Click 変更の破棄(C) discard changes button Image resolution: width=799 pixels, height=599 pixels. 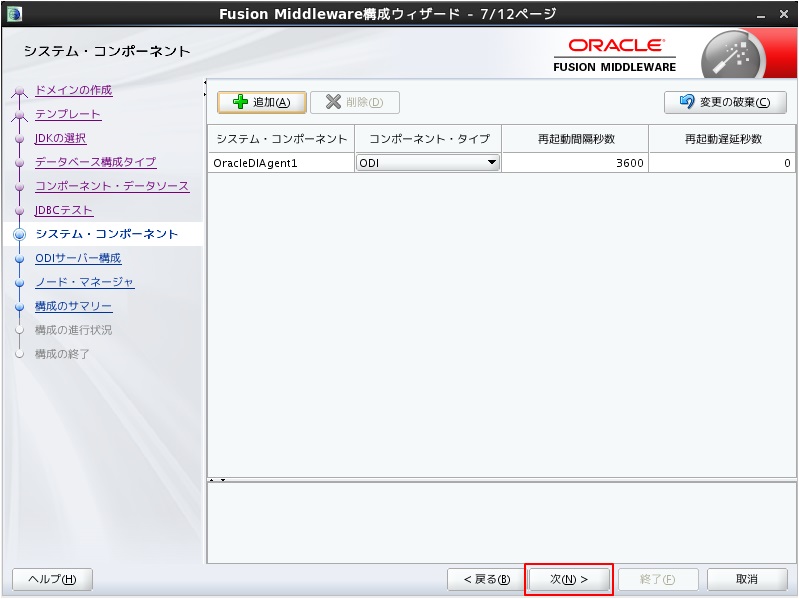pyautogui.click(x=725, y=102)
